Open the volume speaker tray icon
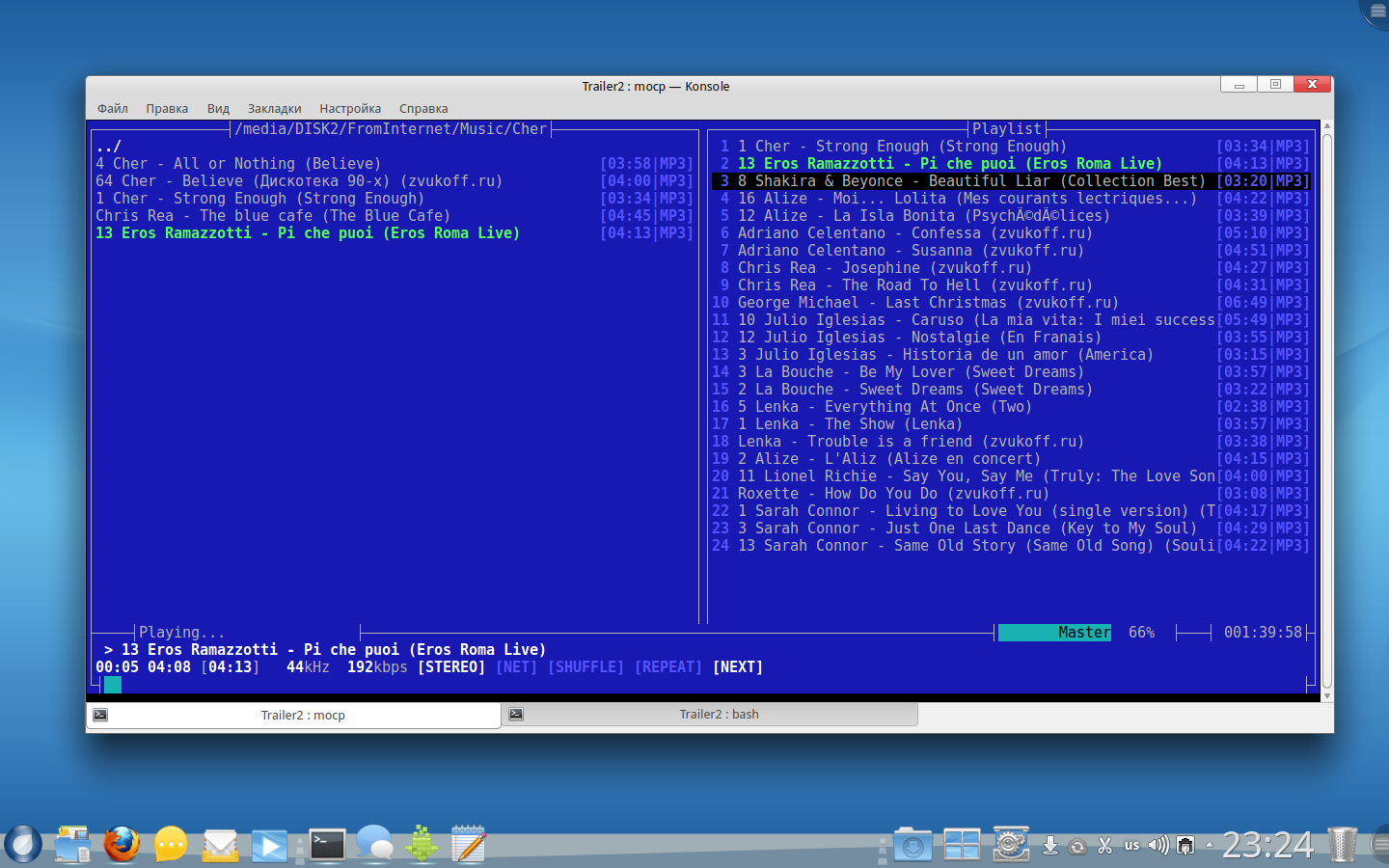This screenshot has width=1389, height=868. pyautogui.click(x=1158, y=846)
